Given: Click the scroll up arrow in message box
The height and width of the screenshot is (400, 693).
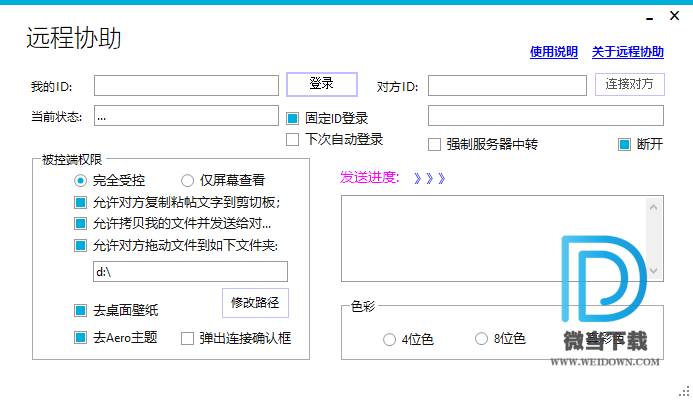Looking at the screenshot, I should point(654,207).
